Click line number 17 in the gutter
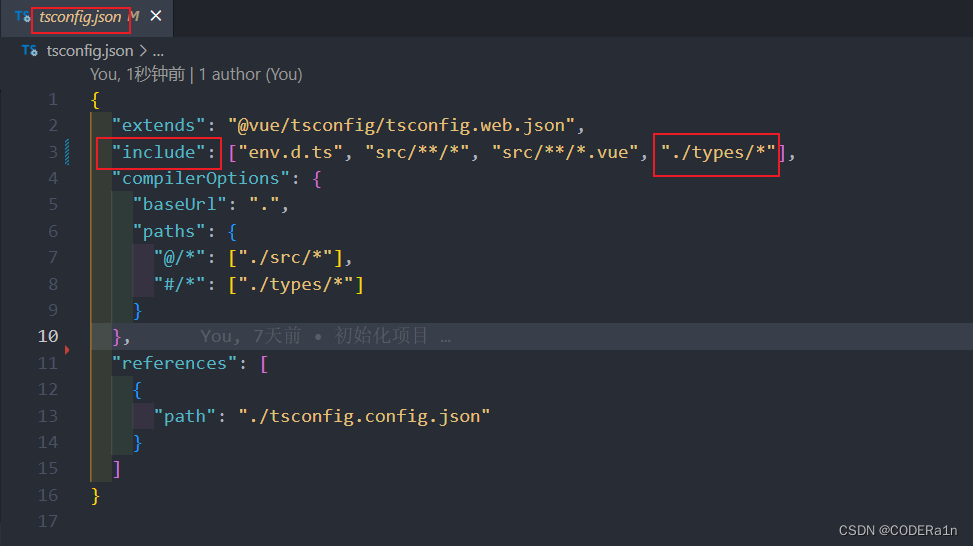Screen dimensions: 973x546 tap(48, 521)
